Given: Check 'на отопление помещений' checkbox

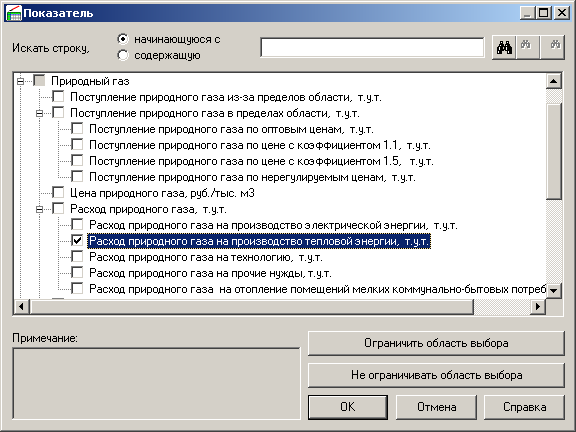Looking at the screenshot, I should pos(77,288).
